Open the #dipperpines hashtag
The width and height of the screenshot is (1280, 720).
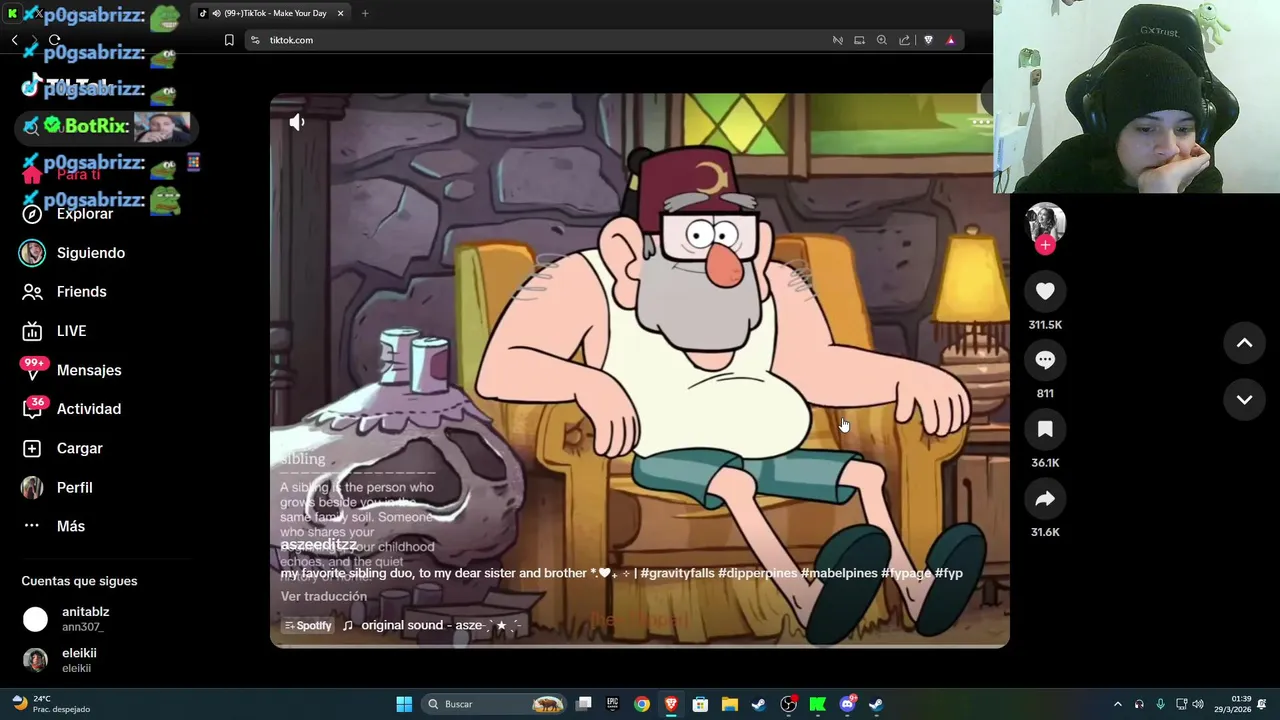(757, 573)
